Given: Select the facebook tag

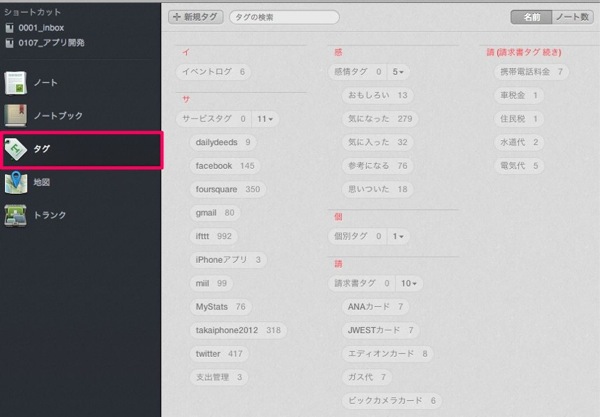Looking at the screenshot, I should 225,166.
